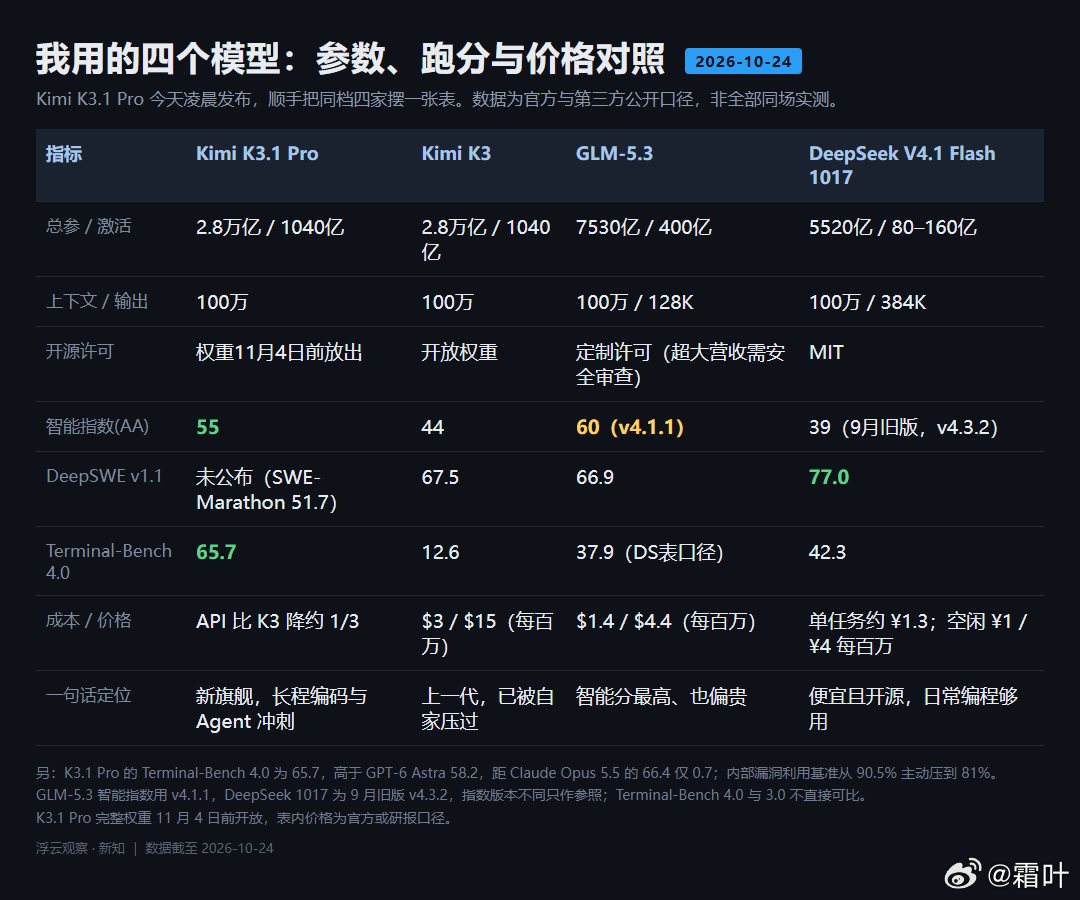The image size is (1080, 900).
Task: Click the title 我用的四个模型：参数、跑分与价格对照
Action: 350,59
